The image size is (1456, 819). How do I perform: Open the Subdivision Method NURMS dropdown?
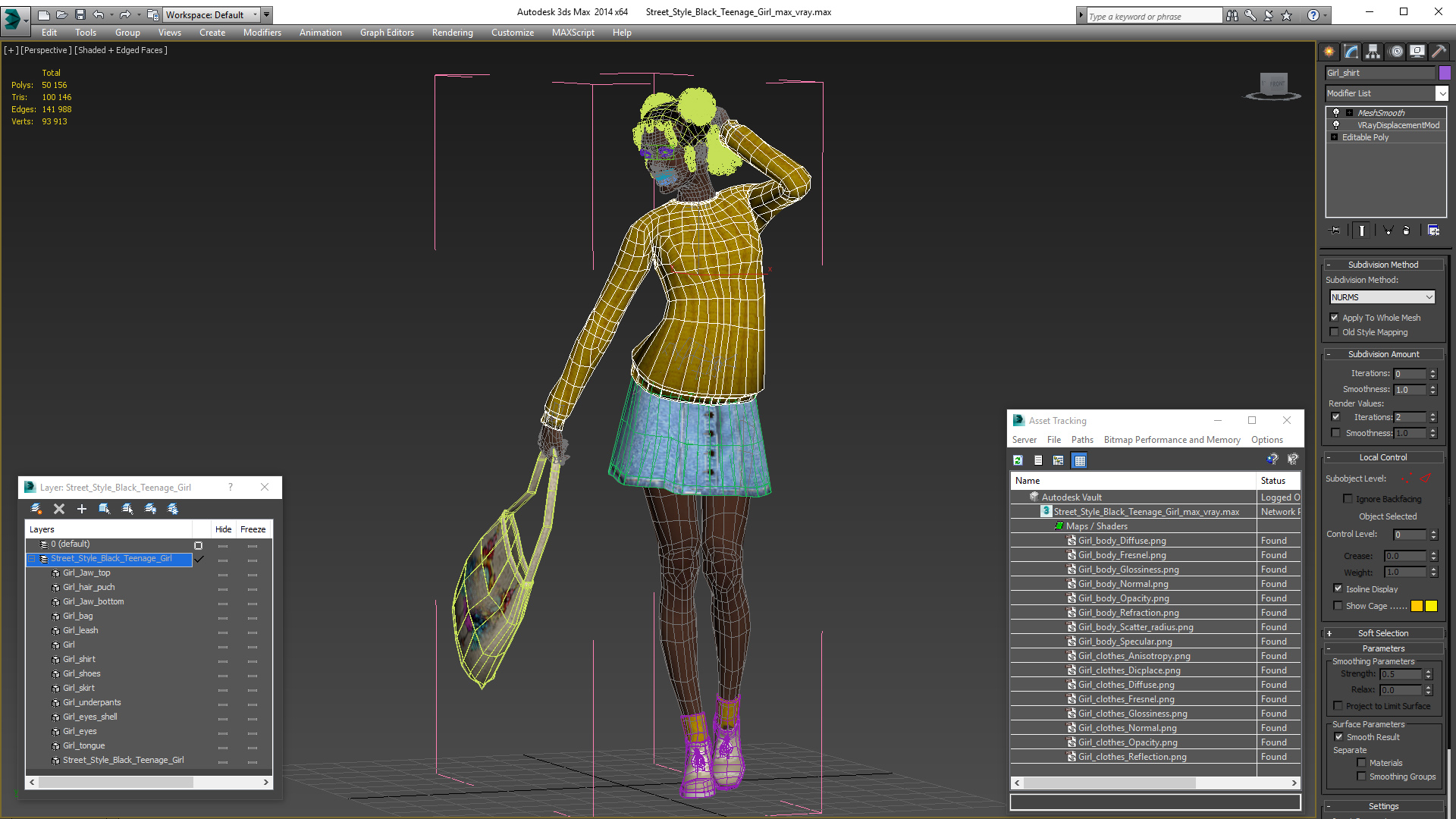tap(1382, 297)
